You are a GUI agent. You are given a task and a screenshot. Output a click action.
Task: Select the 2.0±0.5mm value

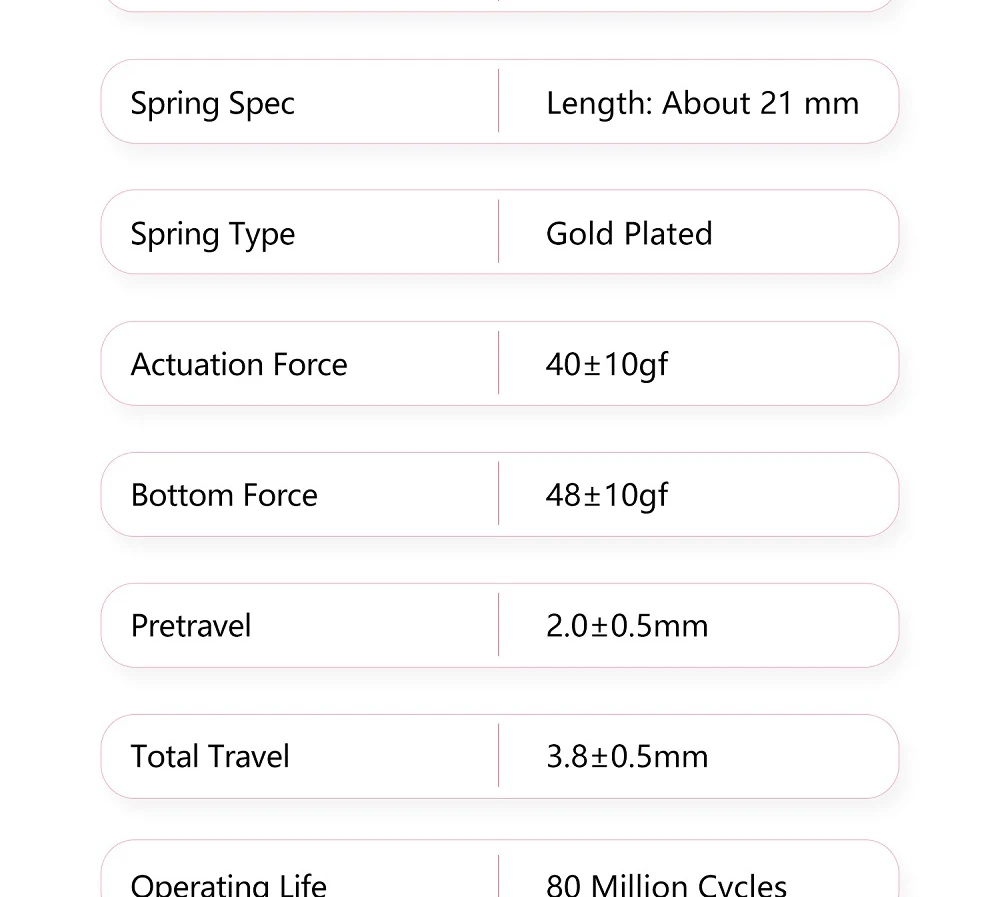click(626, 626)
